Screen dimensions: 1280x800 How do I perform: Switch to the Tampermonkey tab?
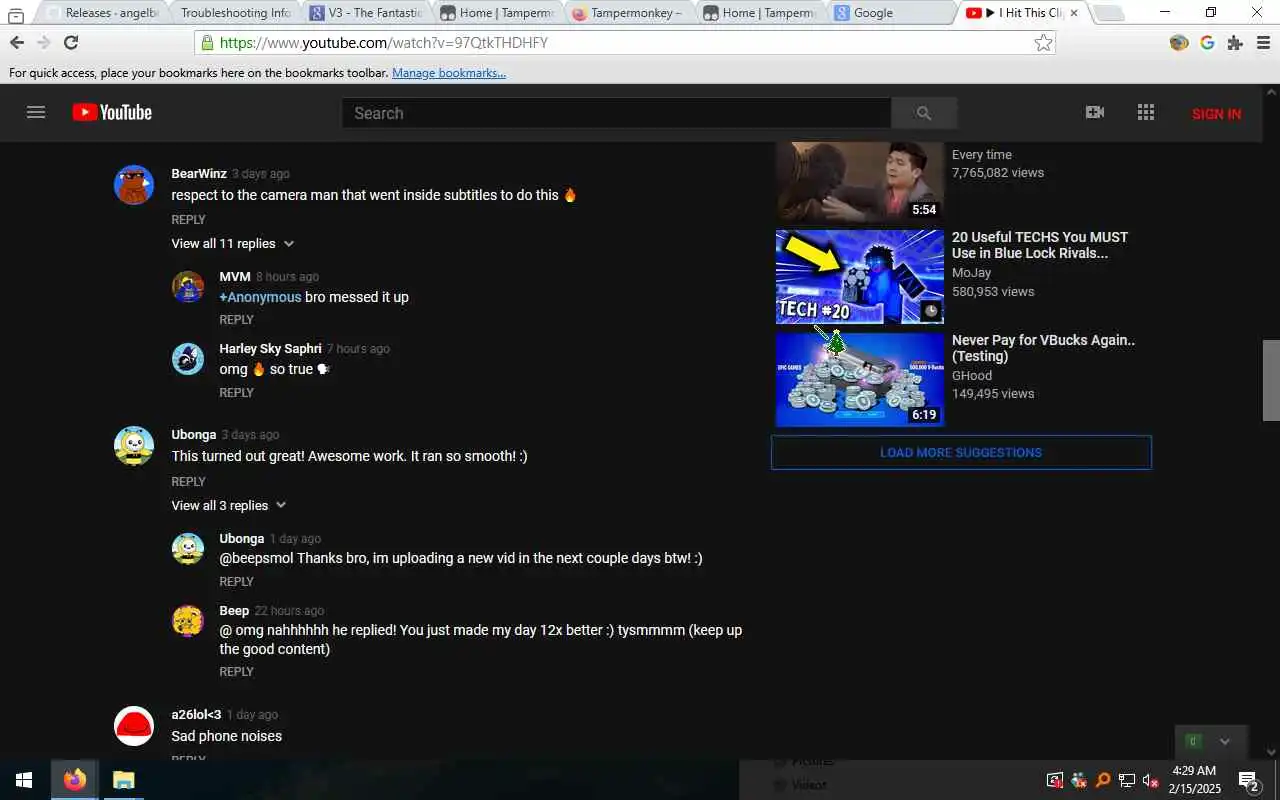click(x=627, y=13)
